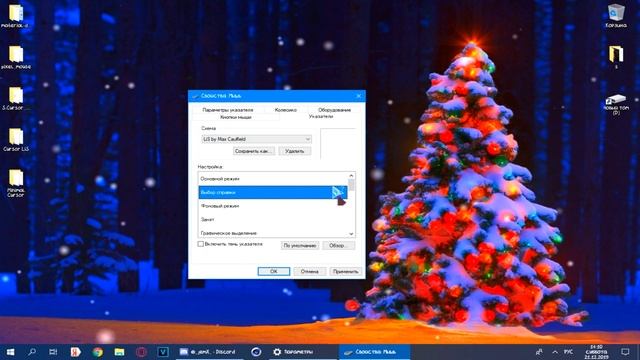Select Выбор справки cursor row
The image size is (640, 360).
(x=273, y=192)
